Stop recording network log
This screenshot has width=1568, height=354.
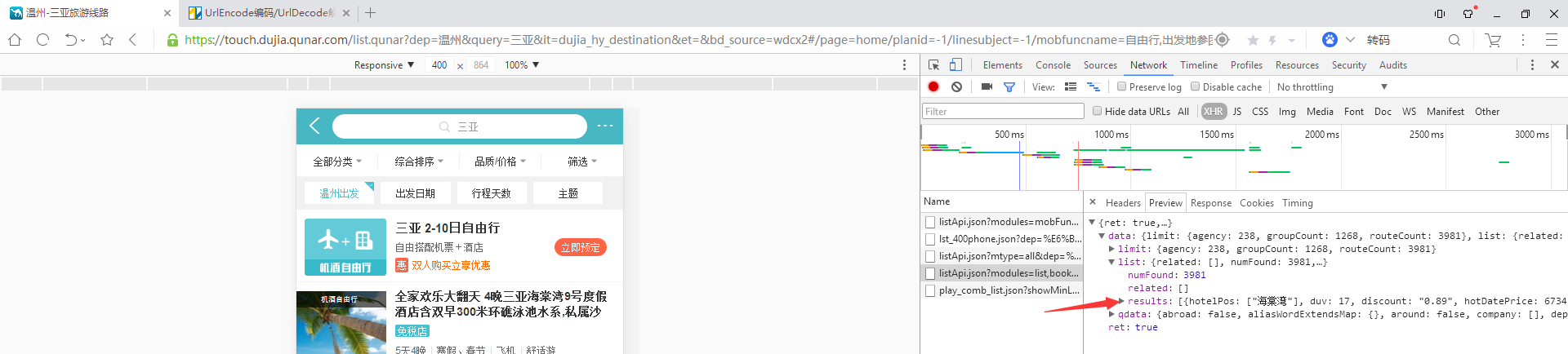point(933,86)
